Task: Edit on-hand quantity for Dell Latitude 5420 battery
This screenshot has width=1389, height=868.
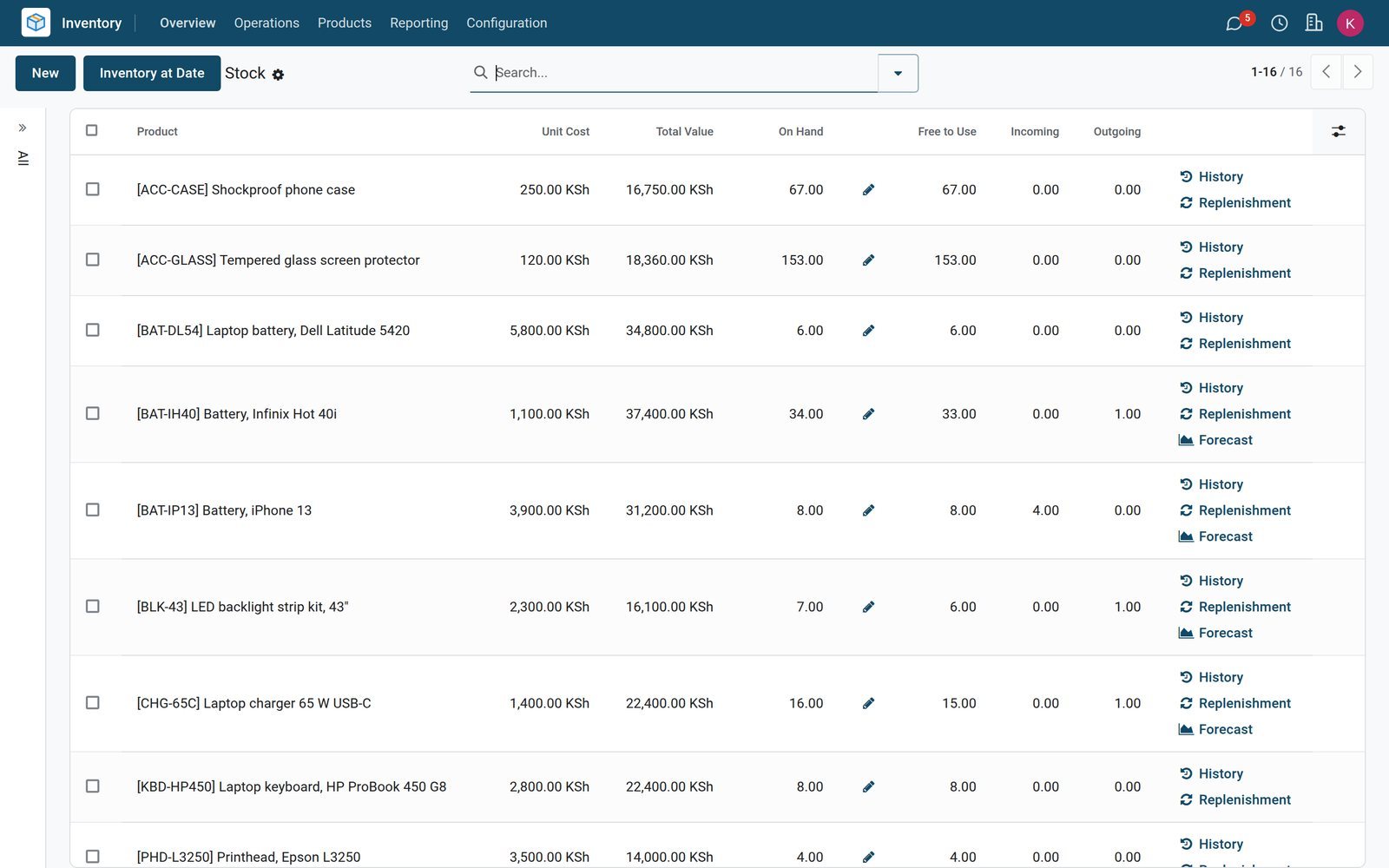Action: pyautogui.click(x=868, y=331)
